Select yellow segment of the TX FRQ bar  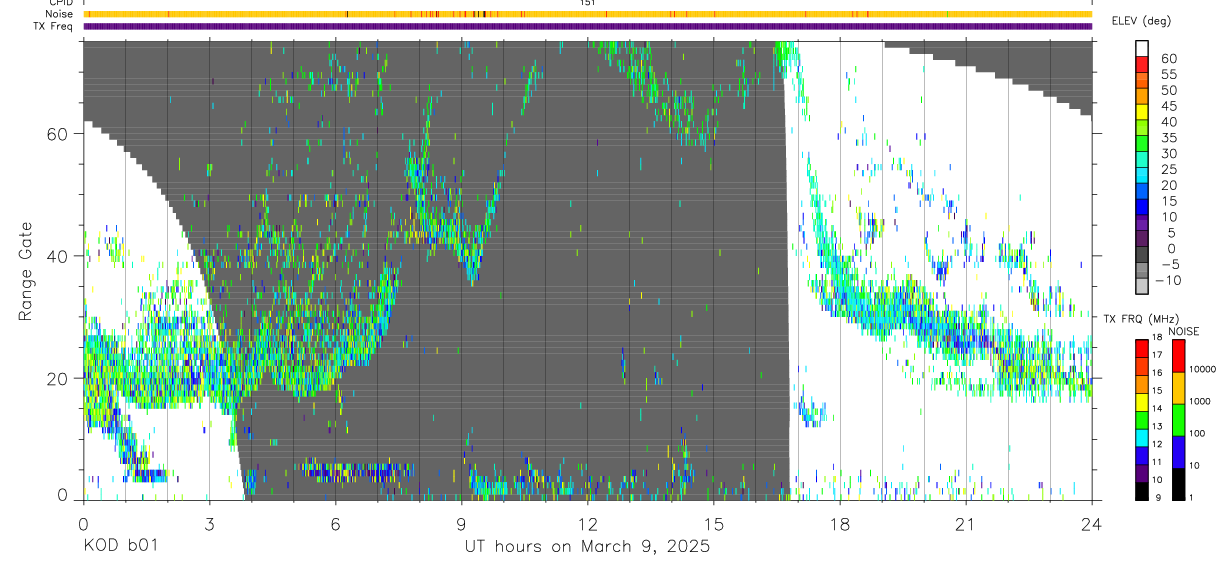[x=1142, y=402]
